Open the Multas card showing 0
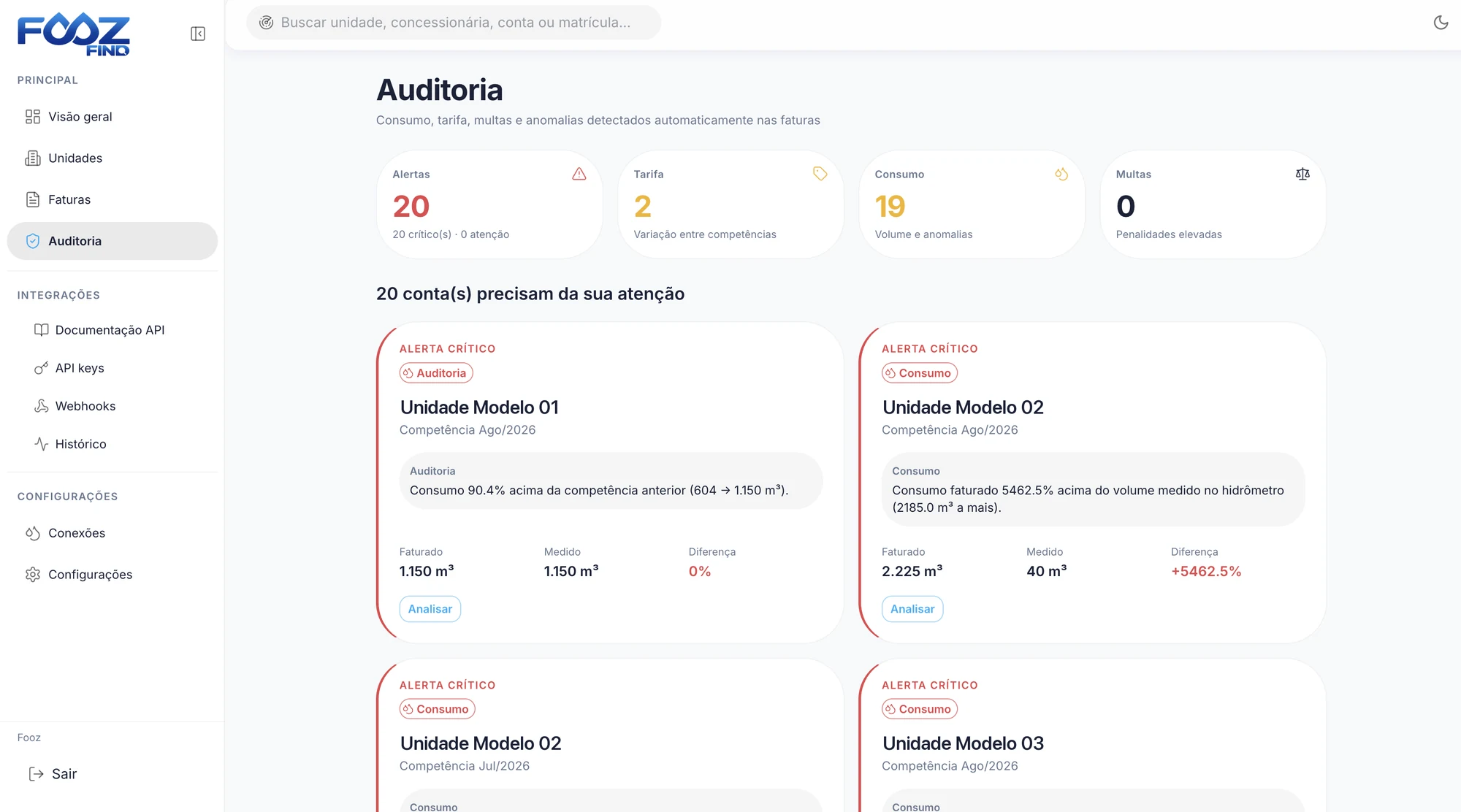 [1213, 204]
